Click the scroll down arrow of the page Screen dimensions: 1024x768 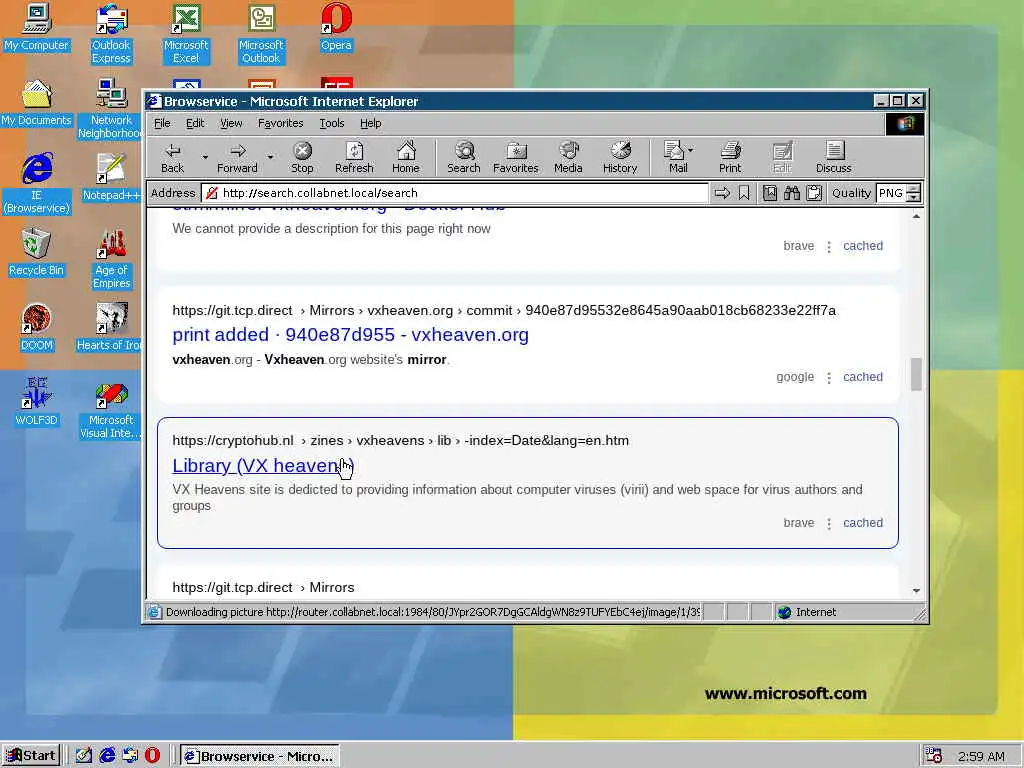(x=916, y=590)
